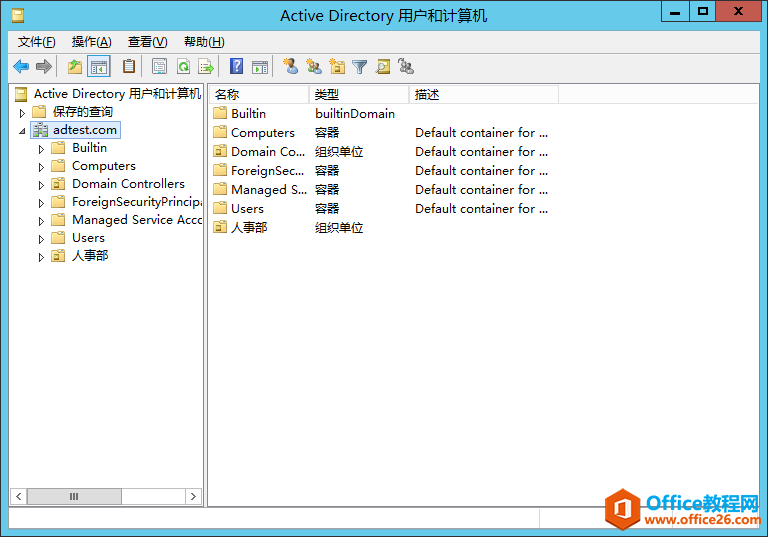
Task: Toggle the Show/Hide action pane icon
Action: (x=260, y=66)
